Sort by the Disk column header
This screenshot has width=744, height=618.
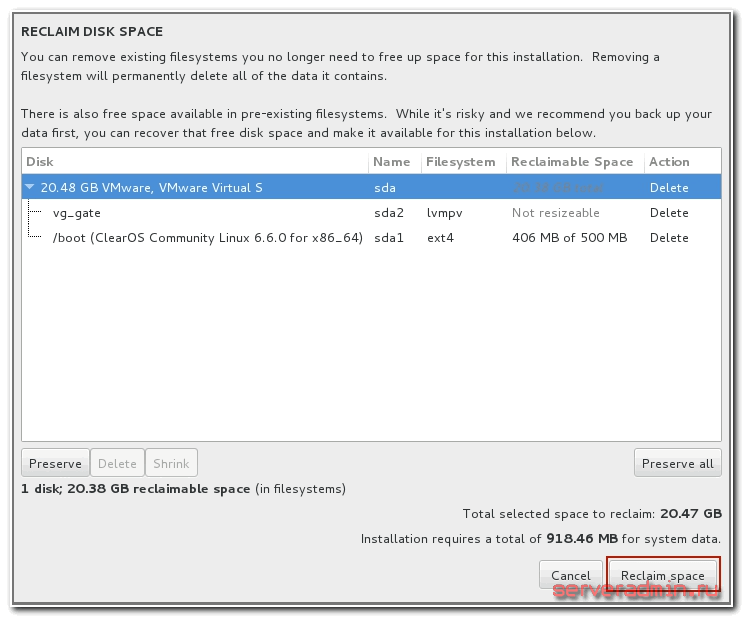click(x=40, y=162)
